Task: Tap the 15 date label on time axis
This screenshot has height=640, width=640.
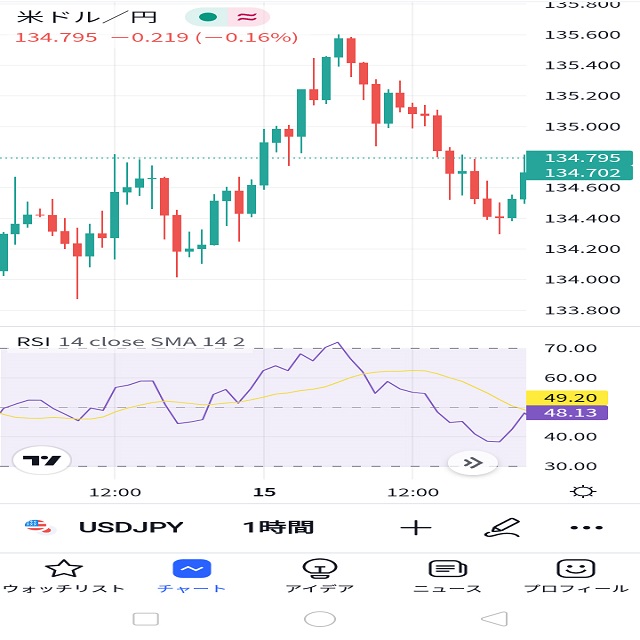Action: [264, 492]
